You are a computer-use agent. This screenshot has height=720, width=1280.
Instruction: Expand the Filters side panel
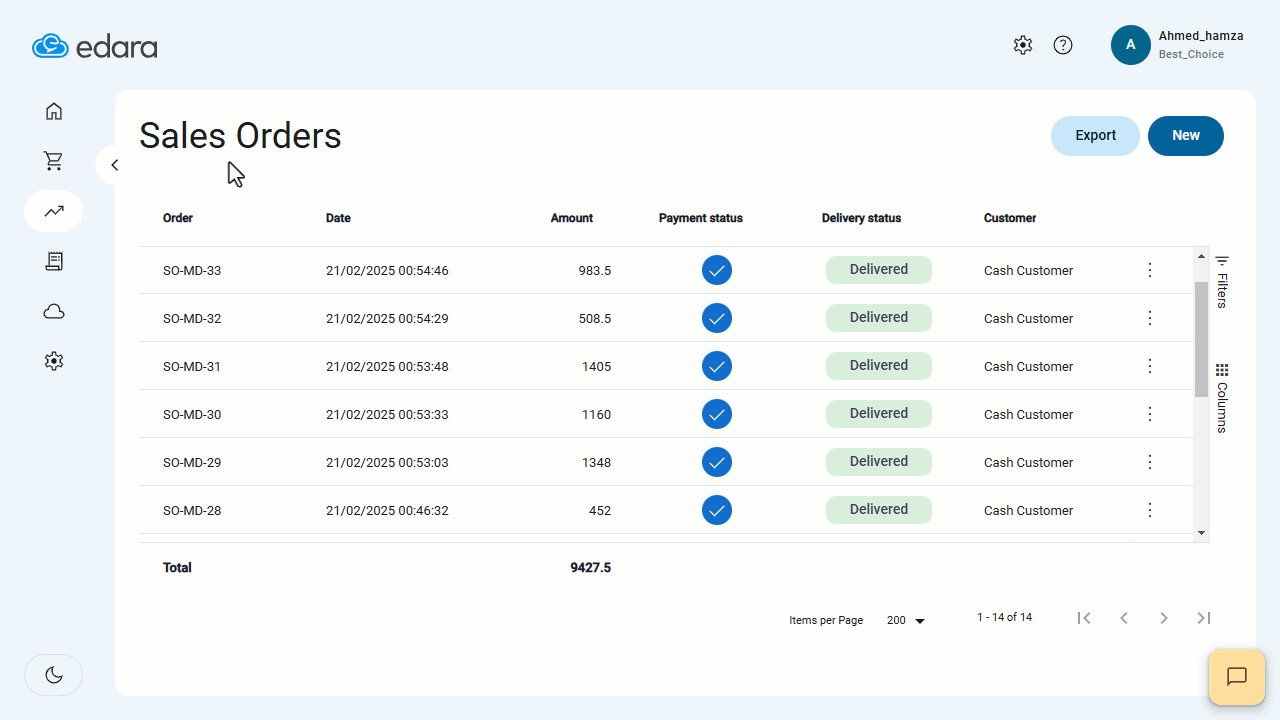click(x=1222, y=281)
